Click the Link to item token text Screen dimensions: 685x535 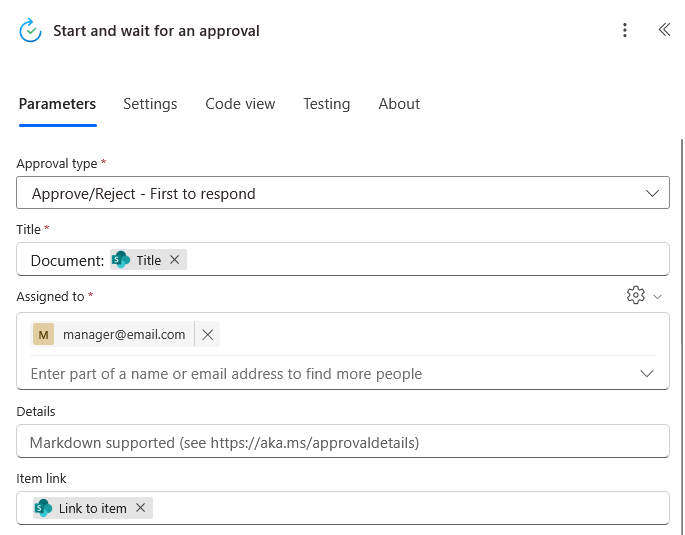click(93, 508)
